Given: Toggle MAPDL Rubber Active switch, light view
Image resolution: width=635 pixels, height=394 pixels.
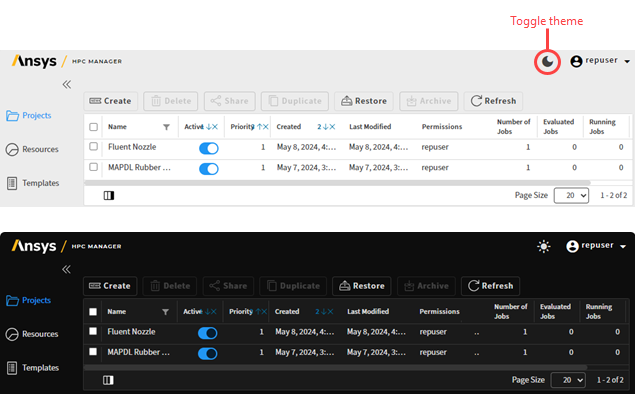Looking at the screenshot, I should (209, 168).
